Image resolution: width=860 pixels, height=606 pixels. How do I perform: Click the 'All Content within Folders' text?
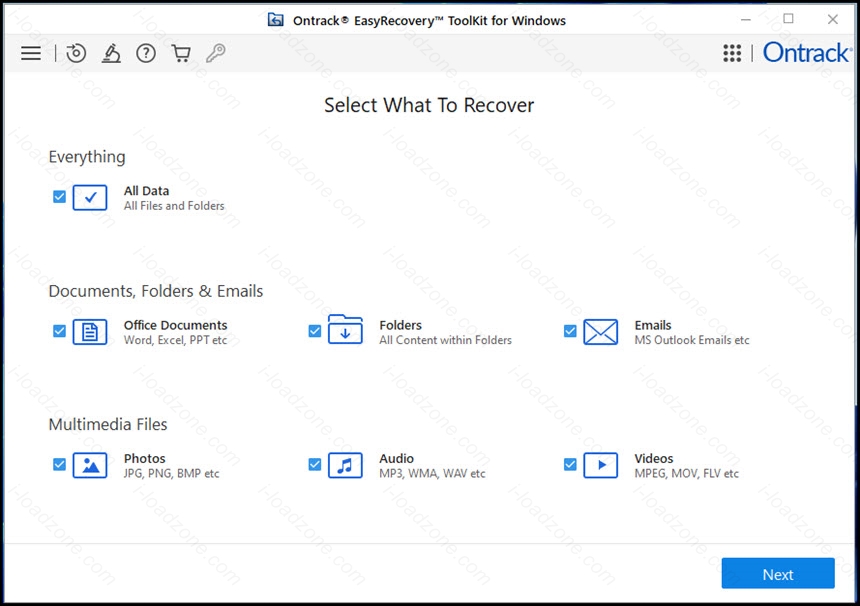coord(445,340)
